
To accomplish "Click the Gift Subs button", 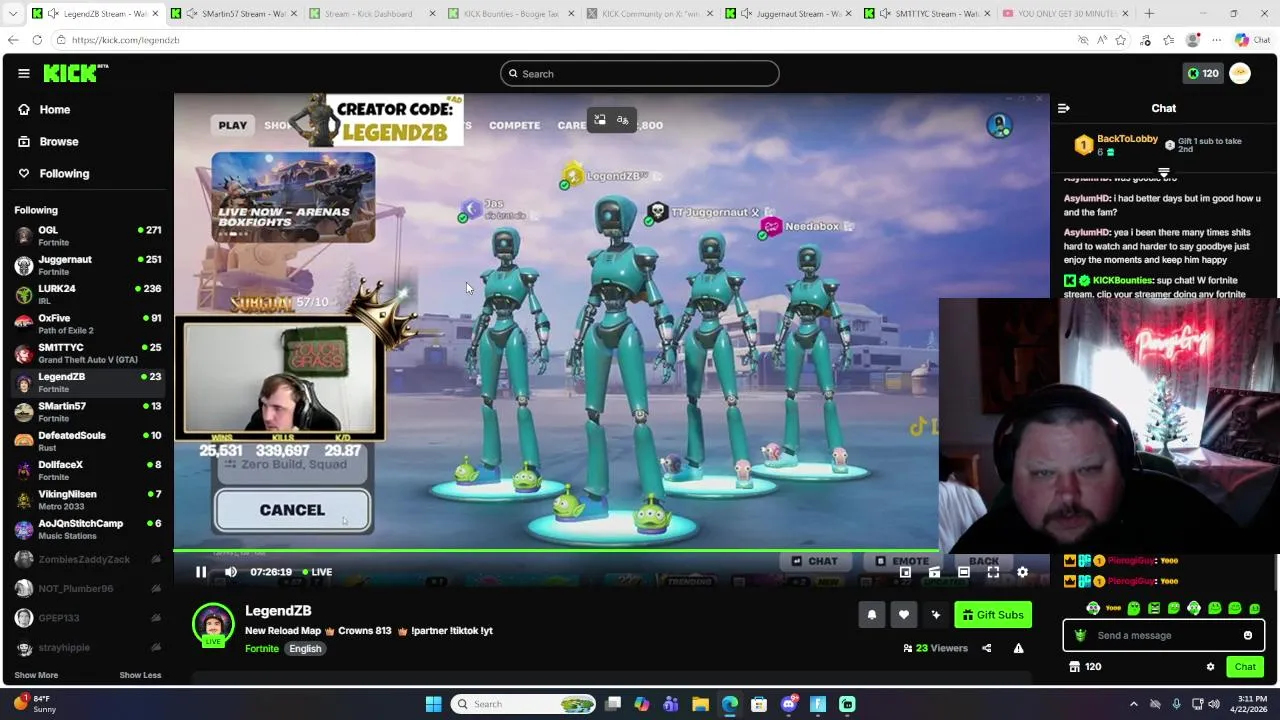I will coord(993,615).
